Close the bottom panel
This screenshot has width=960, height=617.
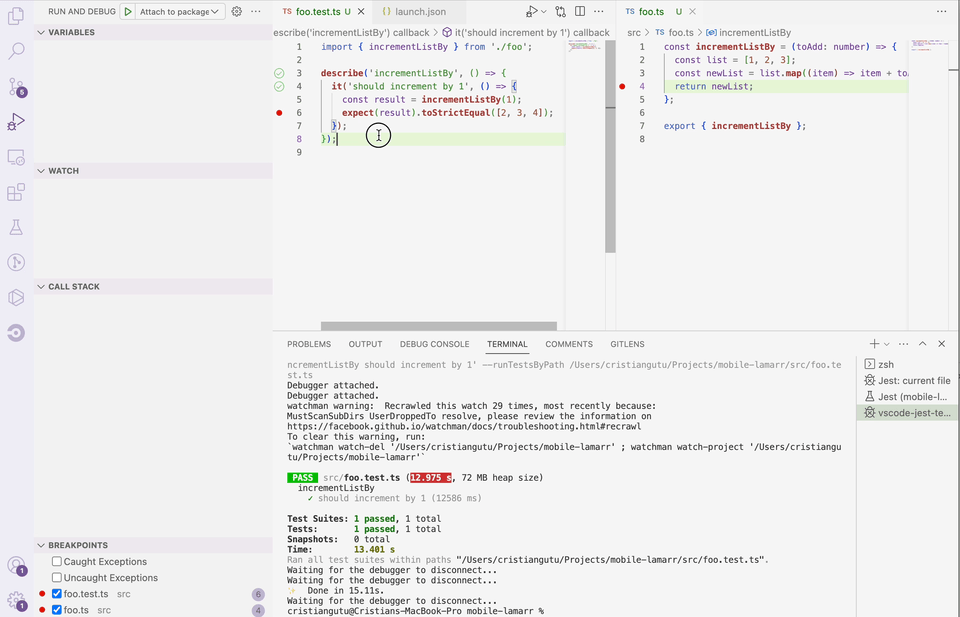click(x=942, y=344)
